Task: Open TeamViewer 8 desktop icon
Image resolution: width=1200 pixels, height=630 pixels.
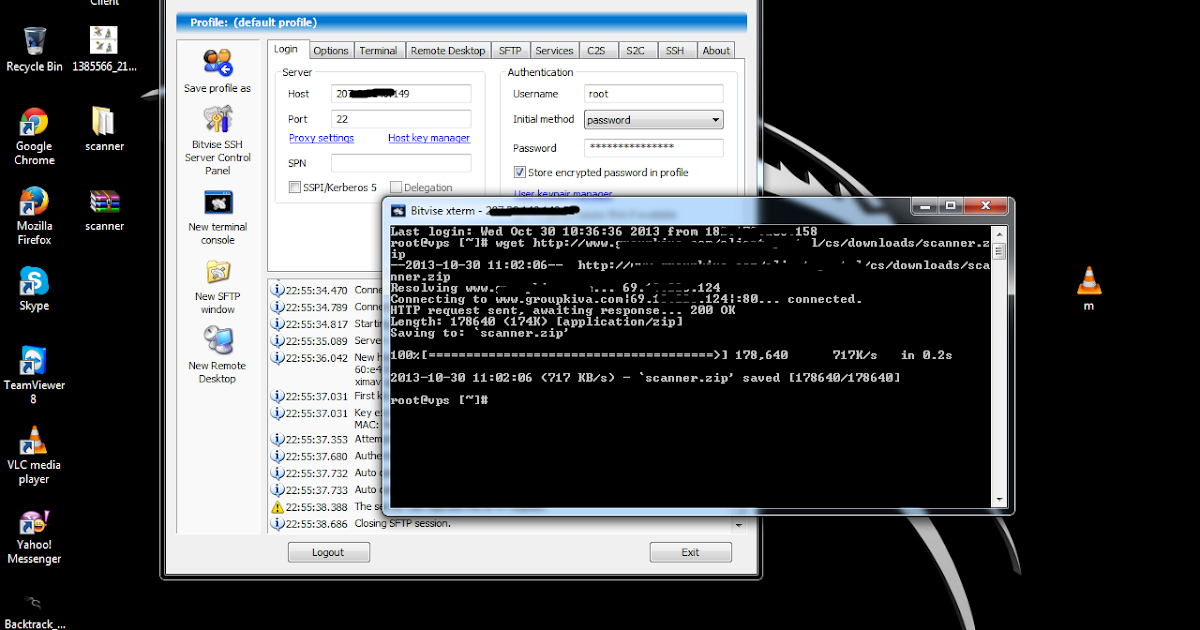Action: point(34,375)
